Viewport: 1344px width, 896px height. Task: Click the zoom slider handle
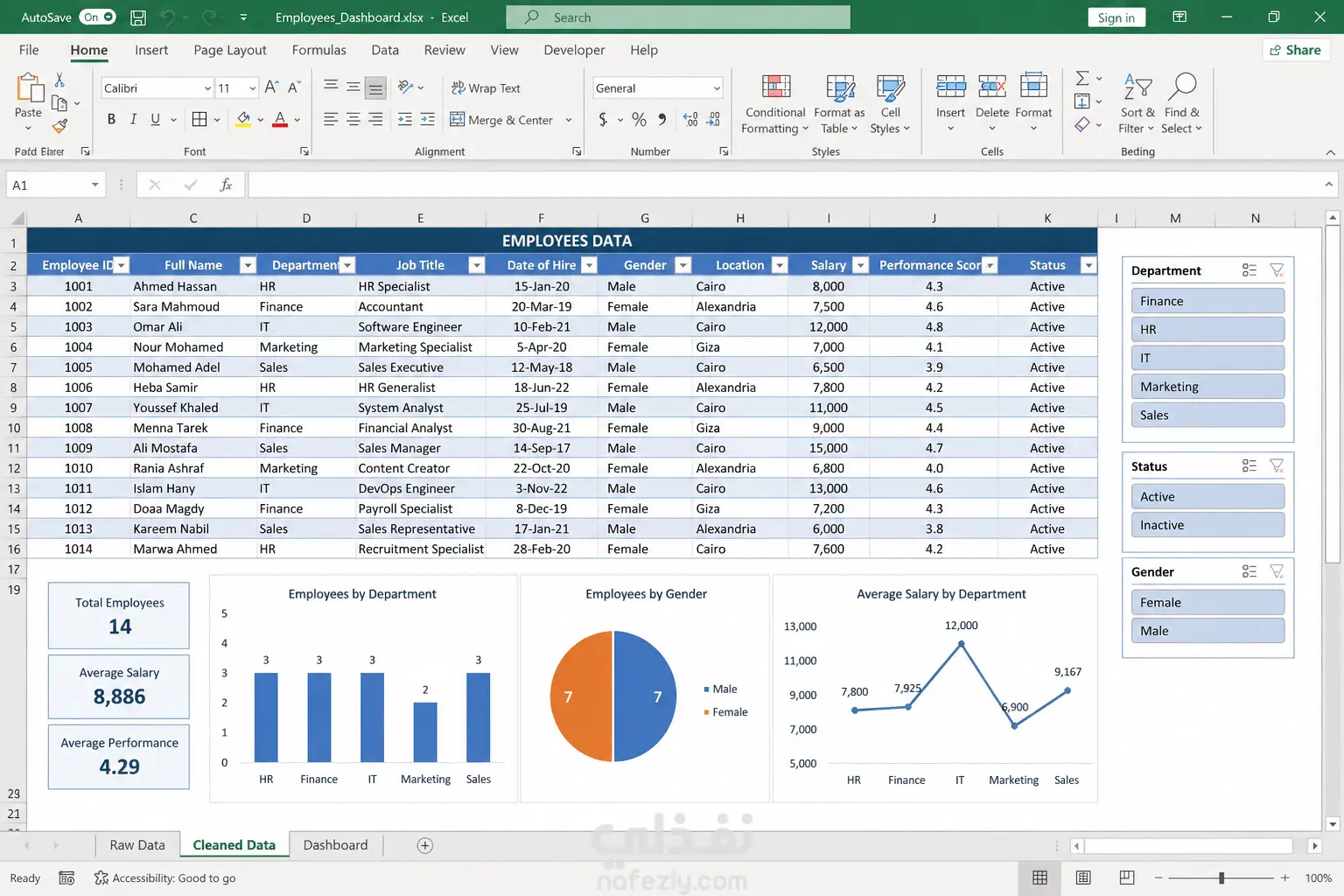click(1221, 878)
